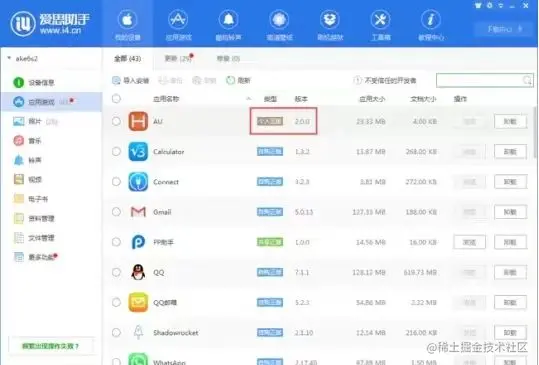Viewport: 539px width, 365px height.
Task: Click 导入安装 import install
Action: point(131,80)
